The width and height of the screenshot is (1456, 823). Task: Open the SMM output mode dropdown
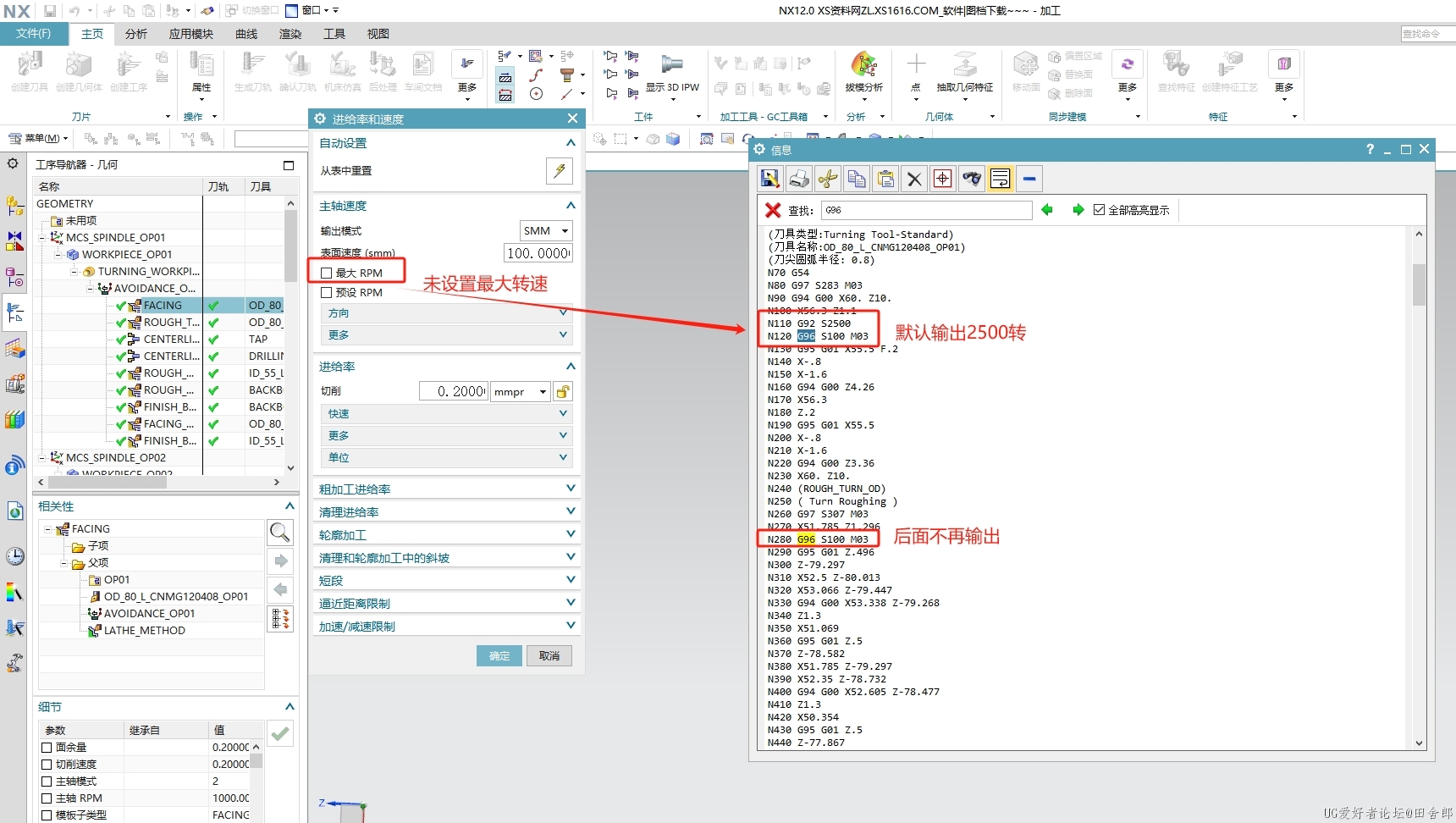pos(546,230)
